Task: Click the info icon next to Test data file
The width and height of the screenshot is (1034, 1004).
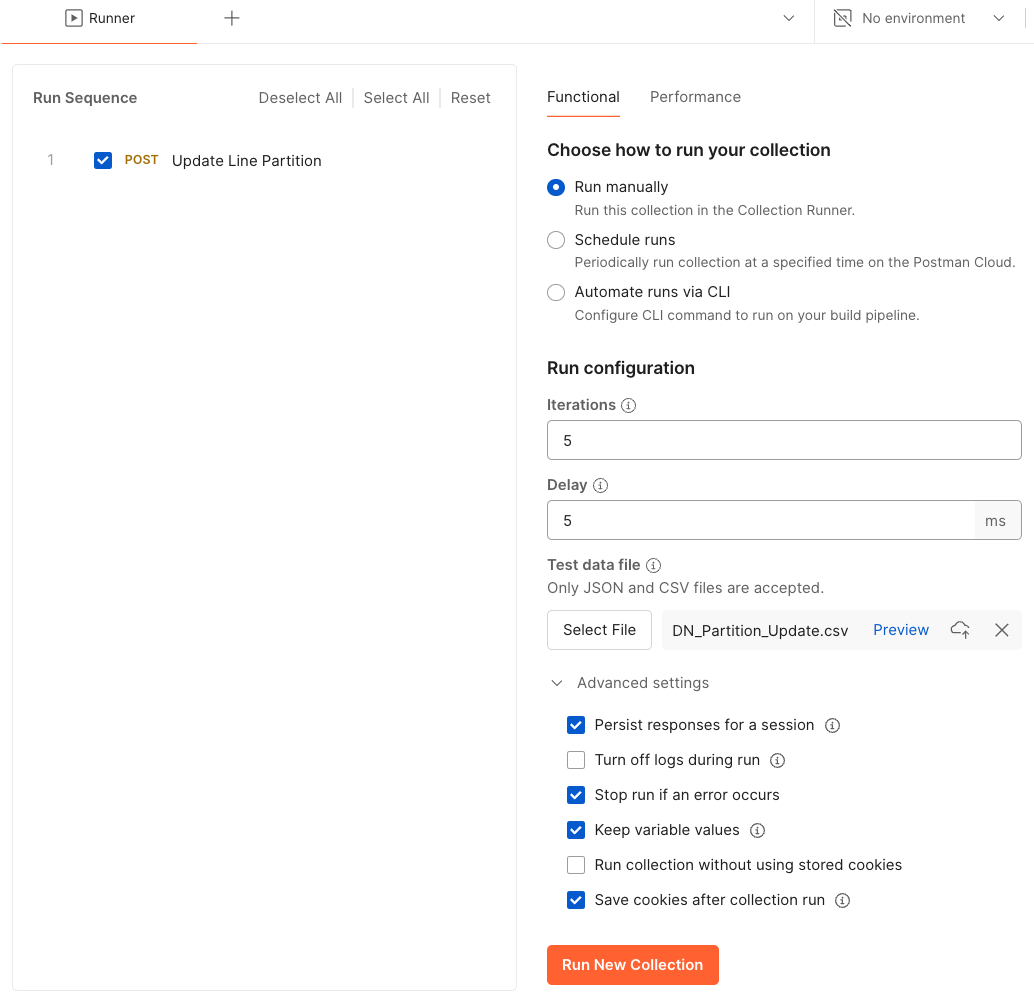Action: 653,566
